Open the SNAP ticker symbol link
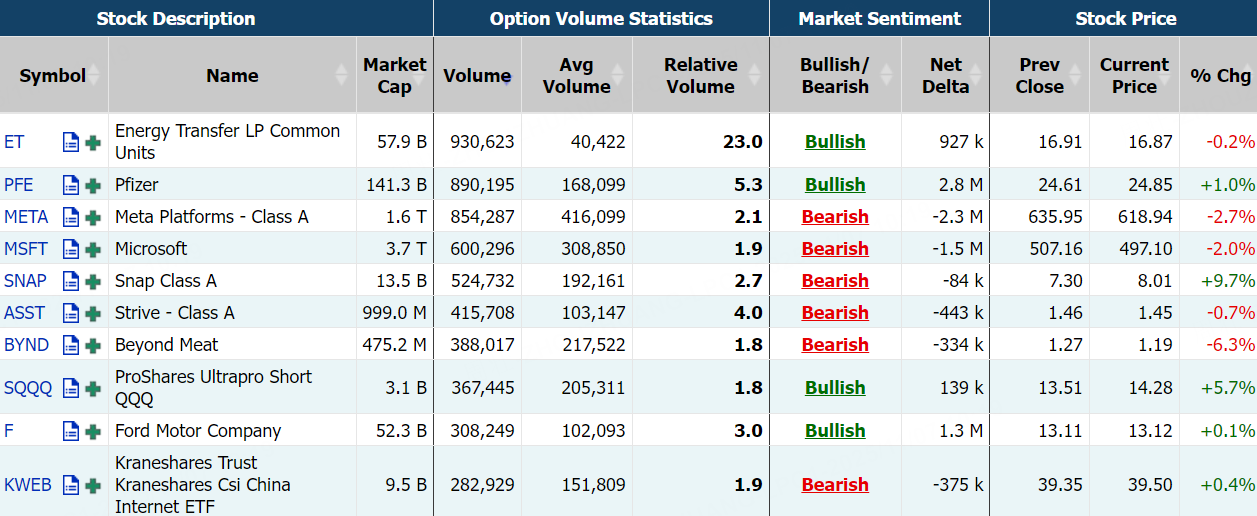1257x516 pixels. 25,281
